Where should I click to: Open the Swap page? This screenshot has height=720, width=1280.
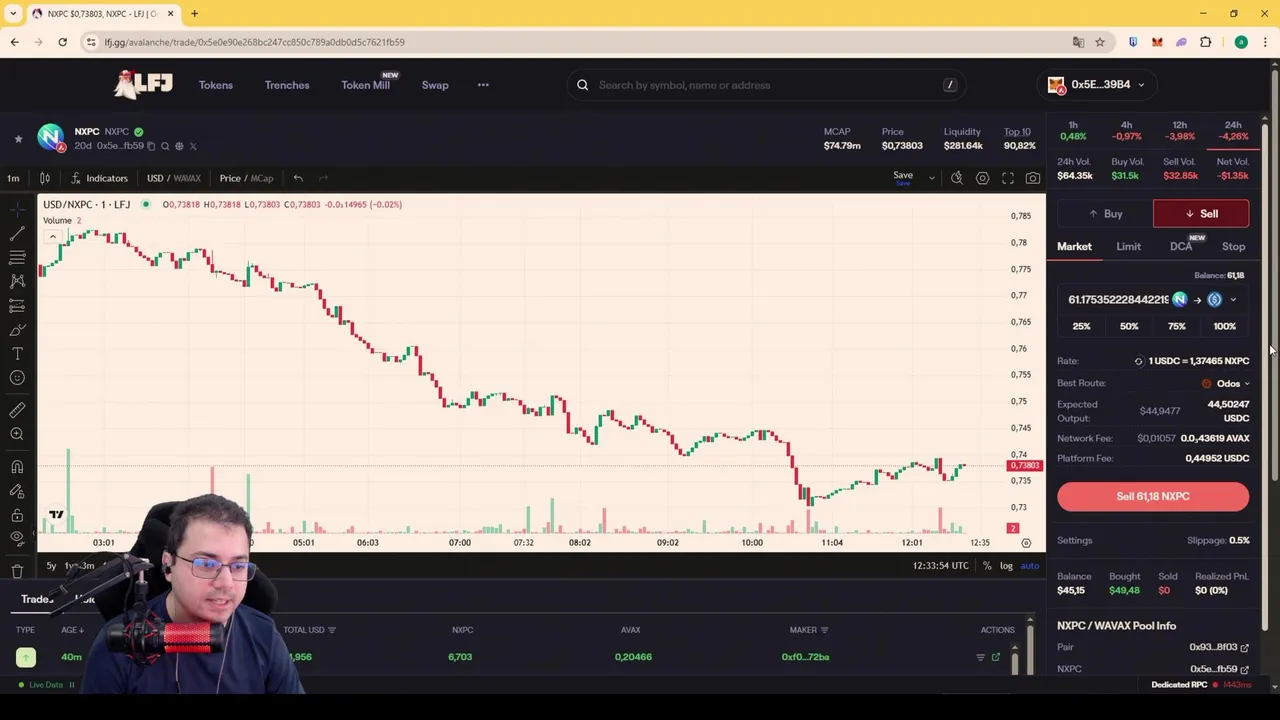(x=435, y=85)
